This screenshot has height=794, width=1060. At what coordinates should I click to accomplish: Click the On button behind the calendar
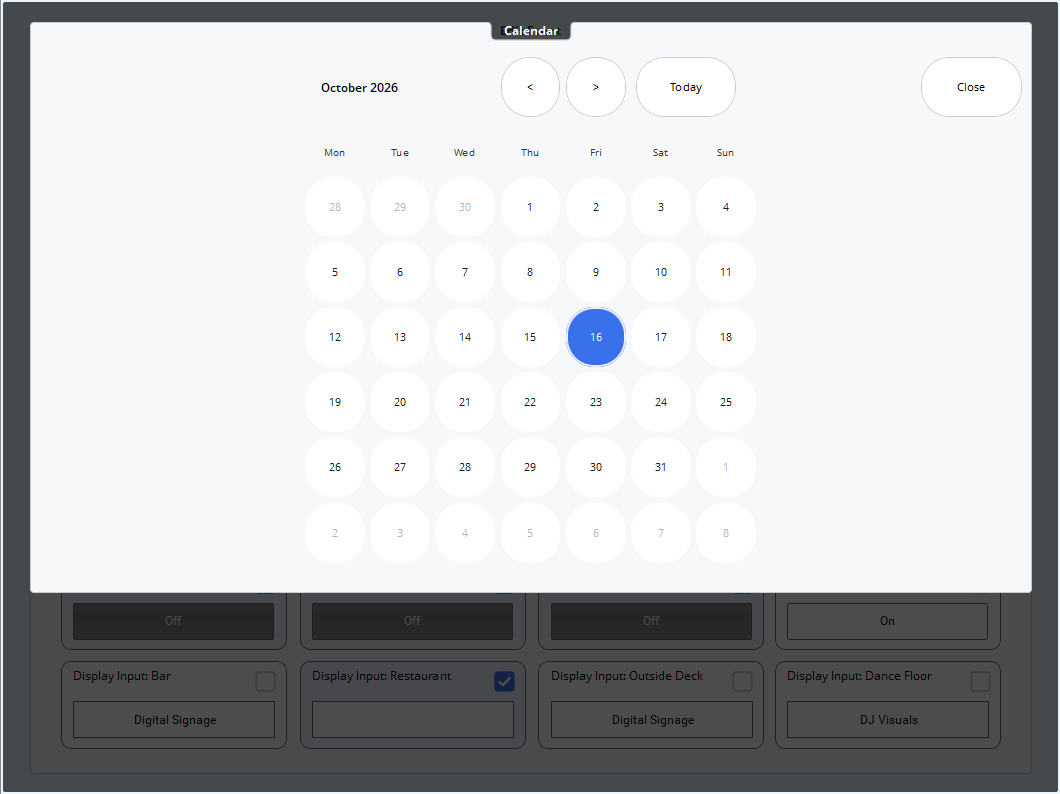coord(887,621)
